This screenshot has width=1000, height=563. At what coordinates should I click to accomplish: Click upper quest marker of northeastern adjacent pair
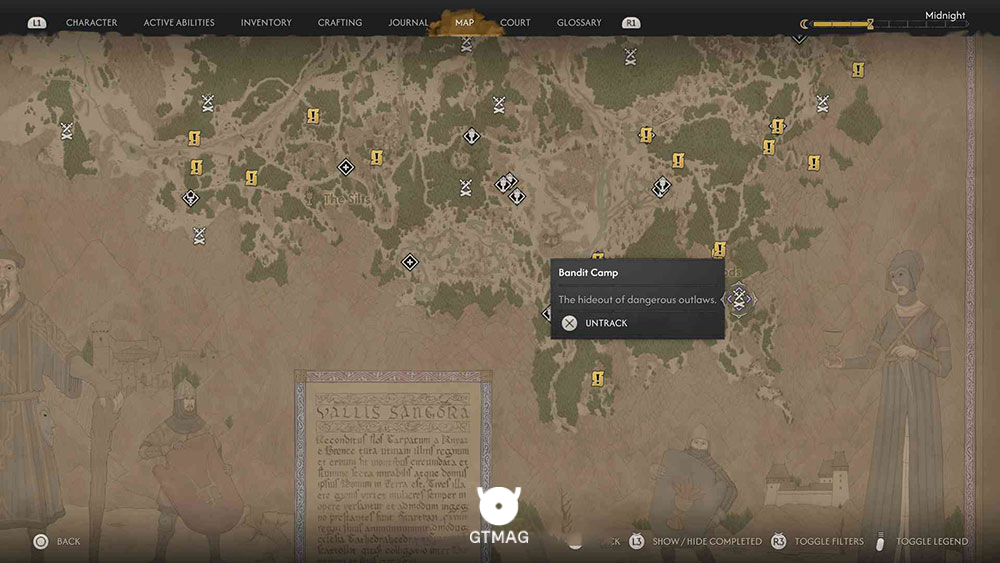(777, 126)
